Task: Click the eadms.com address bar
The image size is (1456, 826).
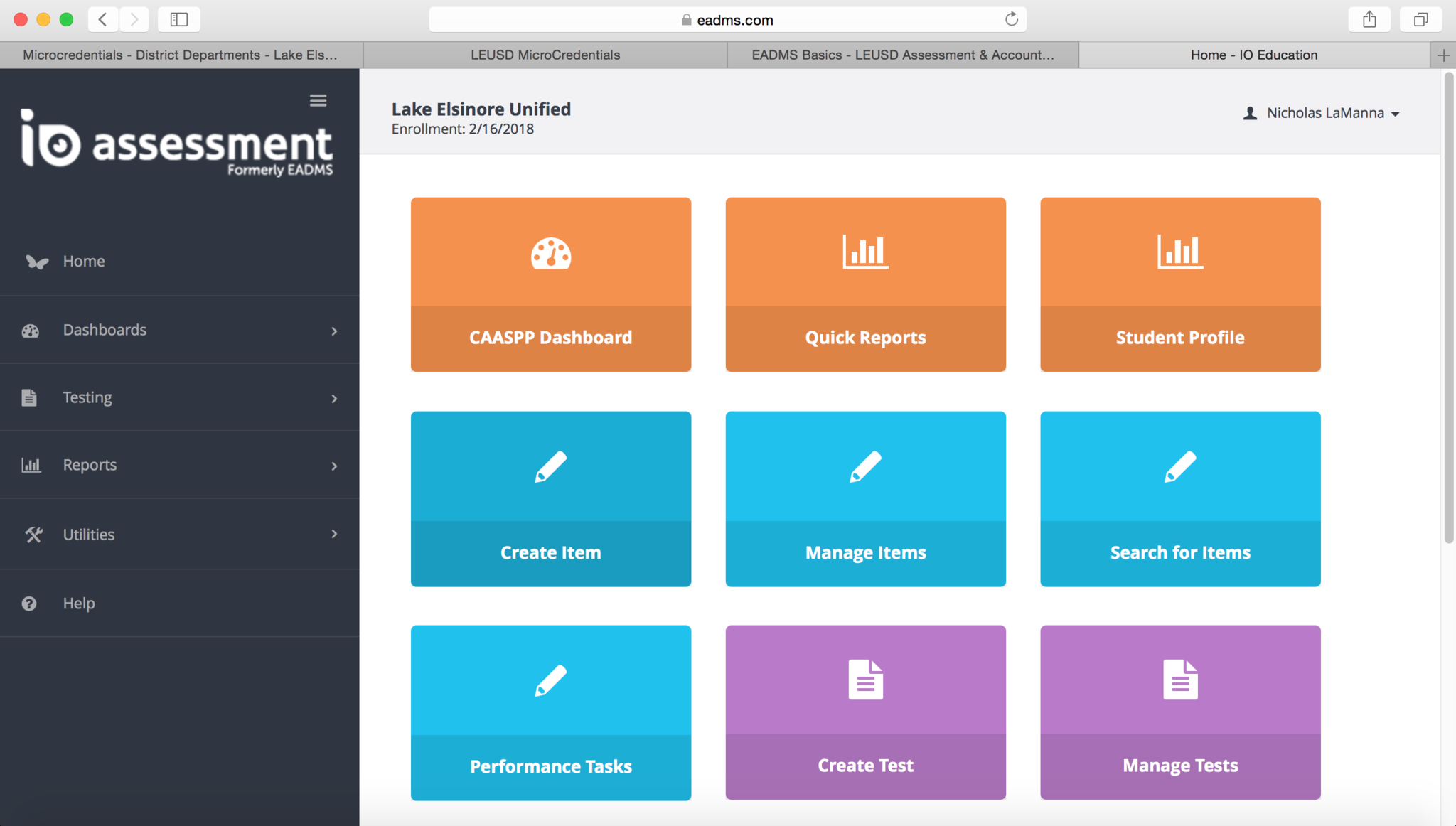Action: click(727, 20)
